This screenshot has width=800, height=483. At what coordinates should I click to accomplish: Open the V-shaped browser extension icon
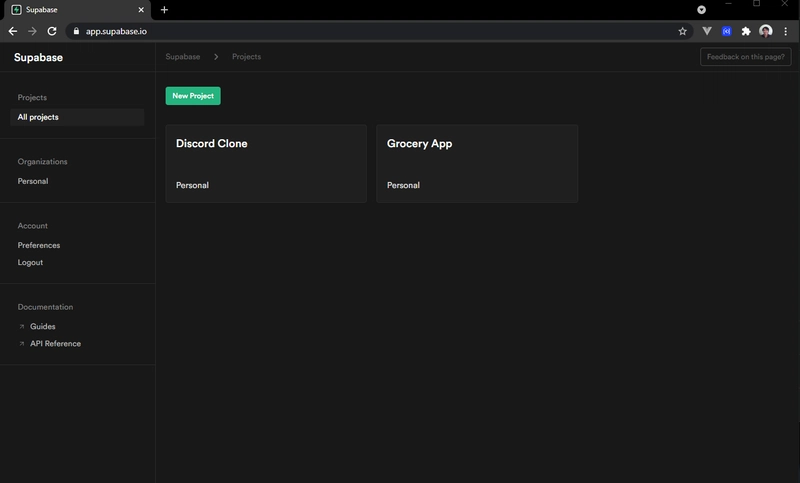707,31
